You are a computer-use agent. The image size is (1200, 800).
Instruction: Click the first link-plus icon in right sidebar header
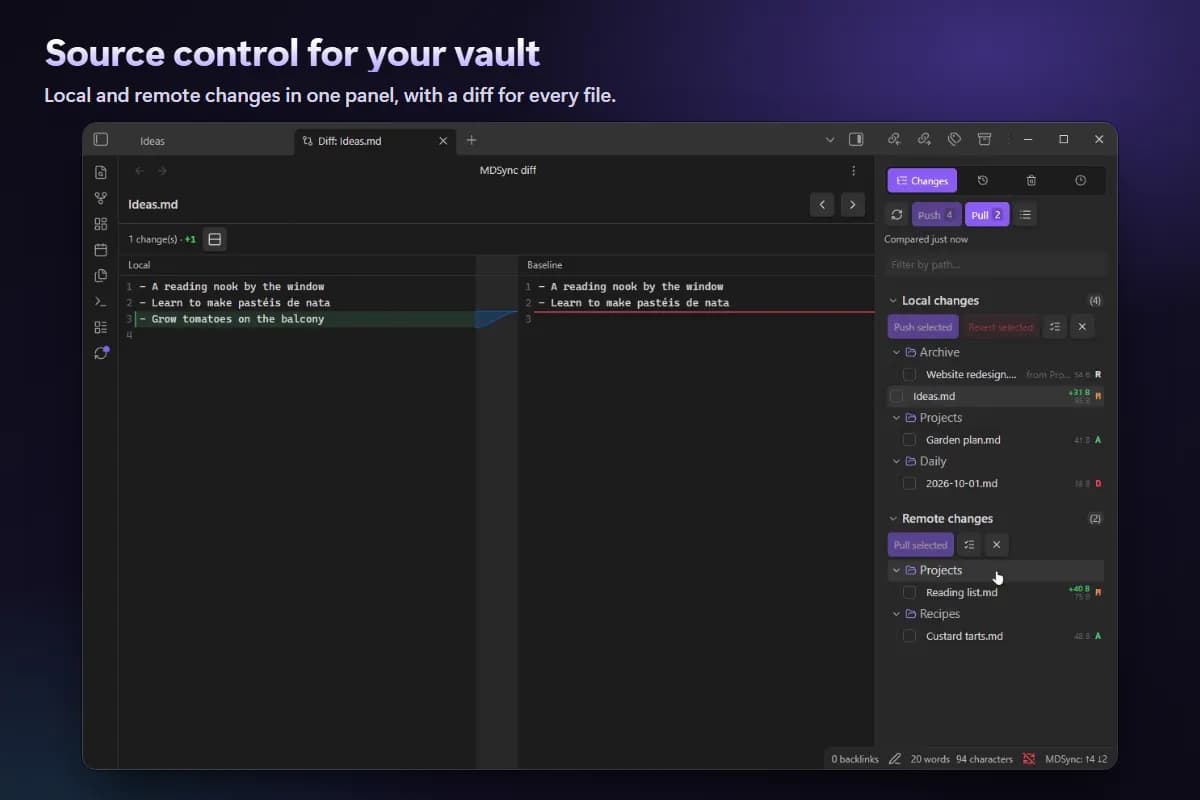(895, 139)
